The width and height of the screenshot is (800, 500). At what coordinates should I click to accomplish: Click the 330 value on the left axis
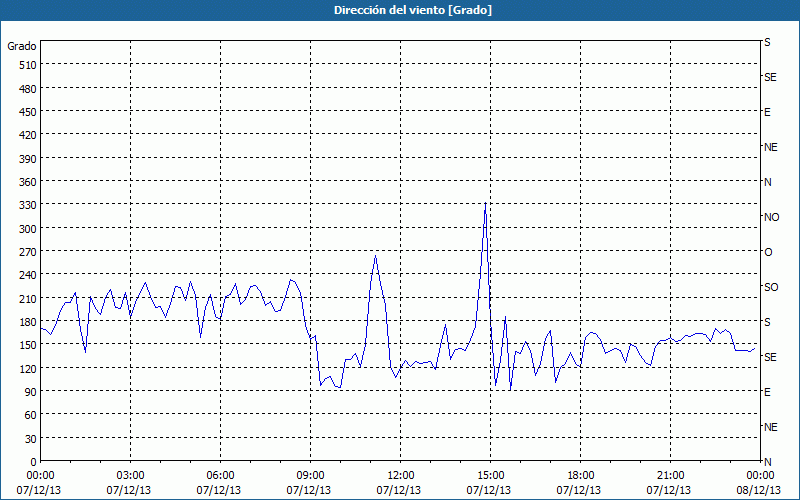(28, 205)
